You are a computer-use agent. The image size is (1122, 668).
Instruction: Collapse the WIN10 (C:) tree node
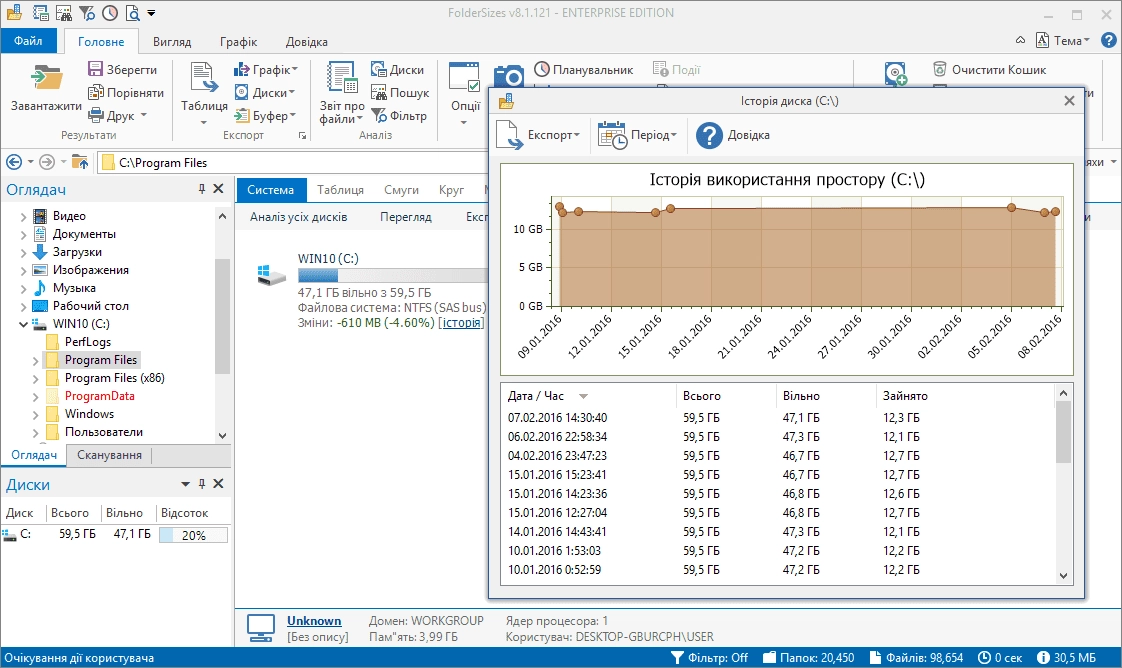[x=23, y=324]
